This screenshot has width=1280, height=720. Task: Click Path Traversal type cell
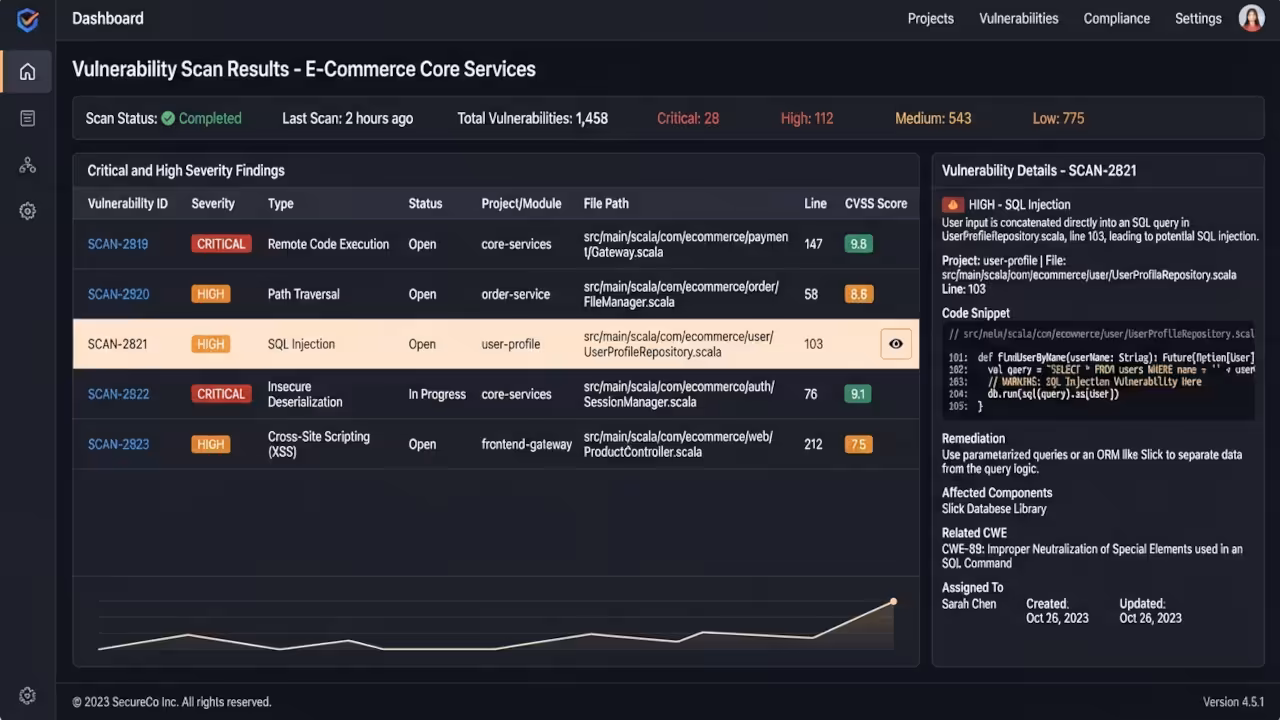[303, 294]
